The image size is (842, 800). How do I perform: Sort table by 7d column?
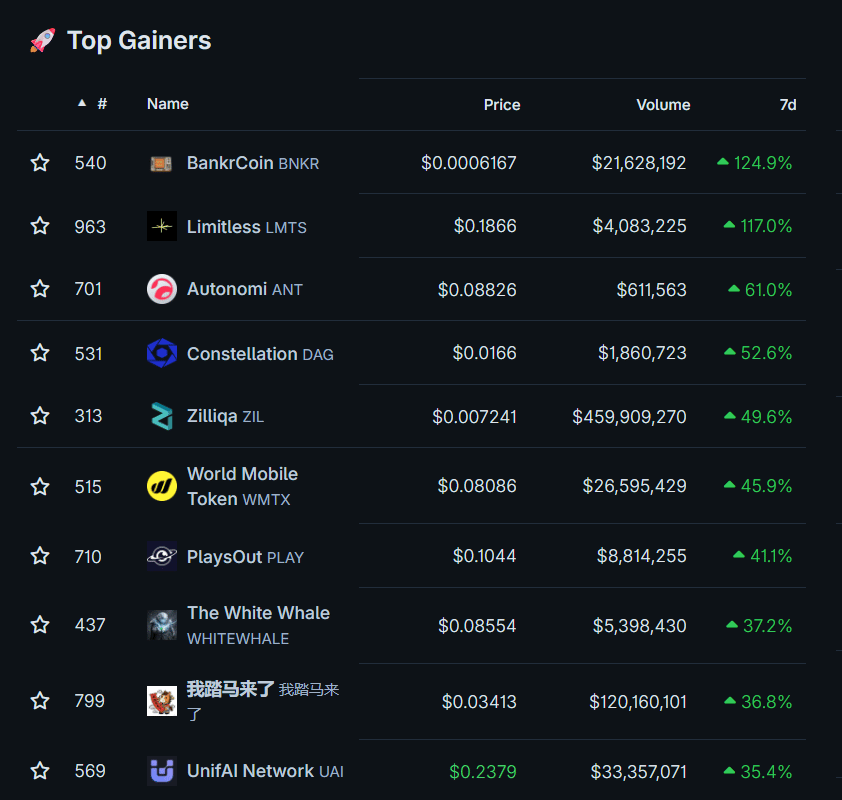[x=788, y=105]
